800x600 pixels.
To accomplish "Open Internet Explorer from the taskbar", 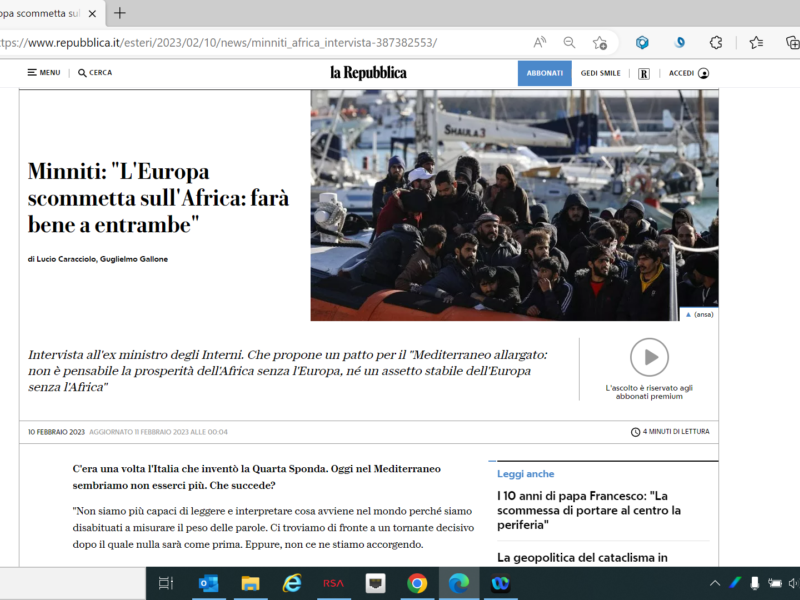I will (x=292, y=583).
